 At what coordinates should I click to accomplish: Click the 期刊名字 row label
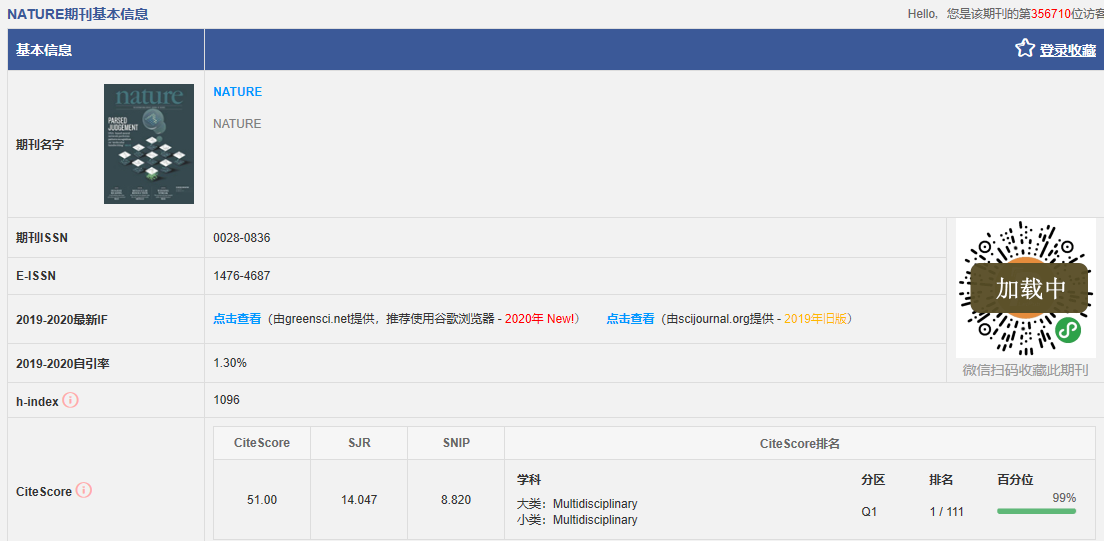(39, 144)
